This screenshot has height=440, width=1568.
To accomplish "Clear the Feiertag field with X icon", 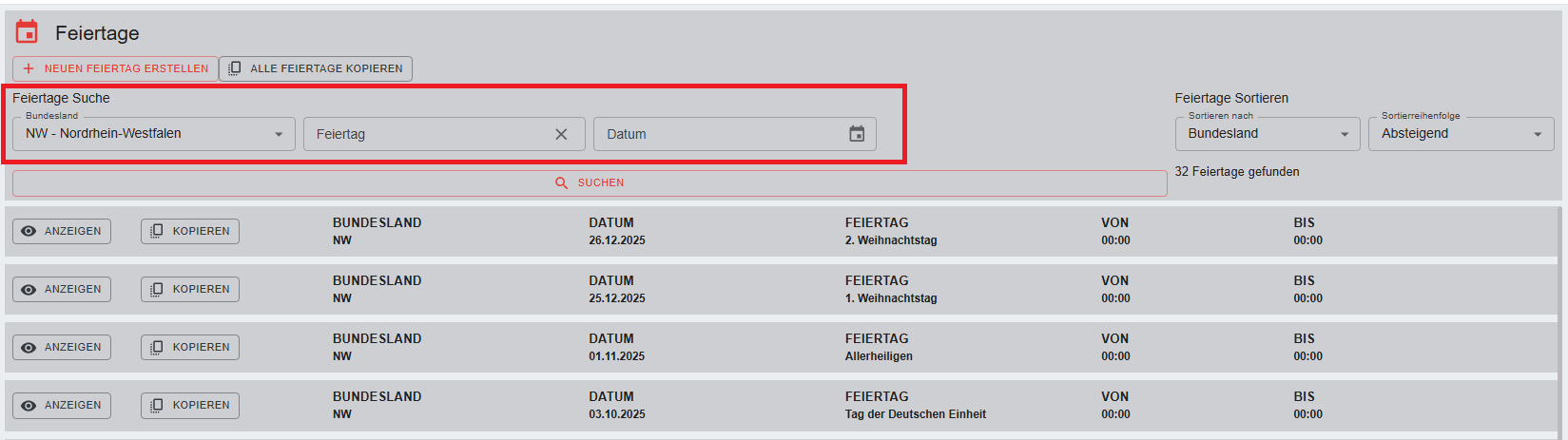I will click(x=561, y=134).
